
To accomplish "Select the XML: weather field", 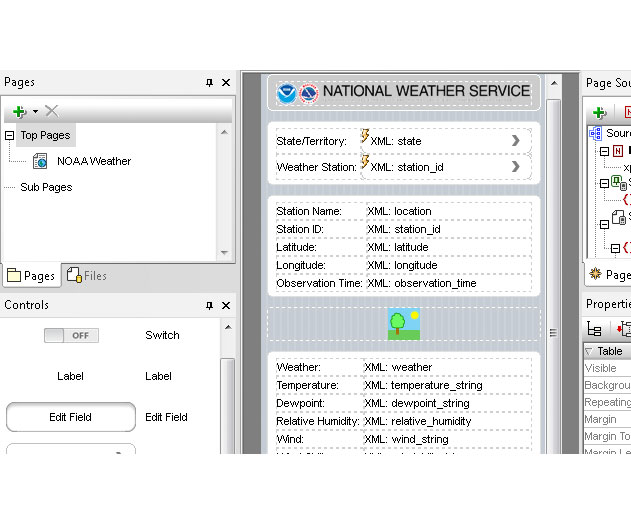I will pos(447,367).
